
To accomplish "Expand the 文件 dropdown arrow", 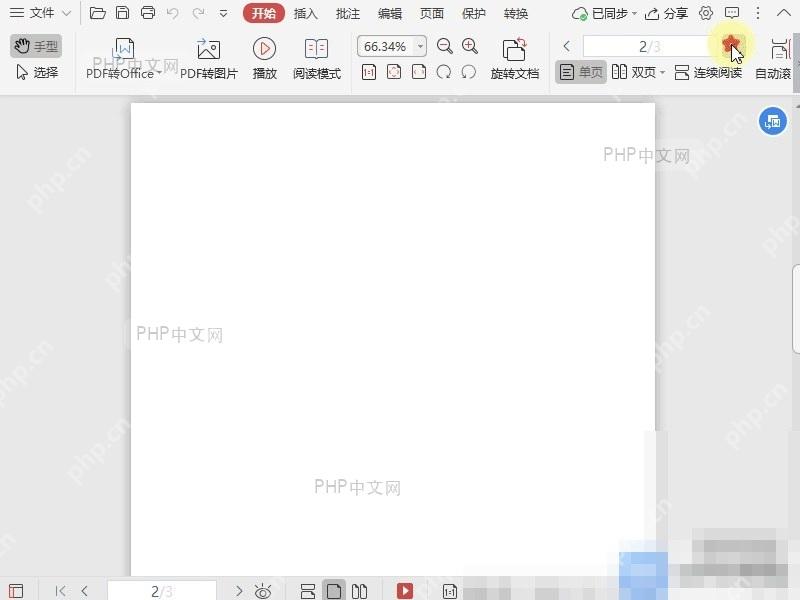I will [66, 13].
